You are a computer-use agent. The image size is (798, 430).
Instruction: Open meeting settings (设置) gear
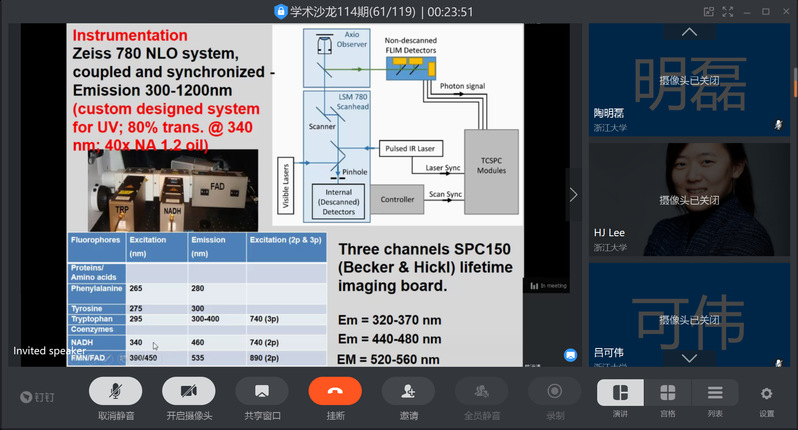point(766,394)
